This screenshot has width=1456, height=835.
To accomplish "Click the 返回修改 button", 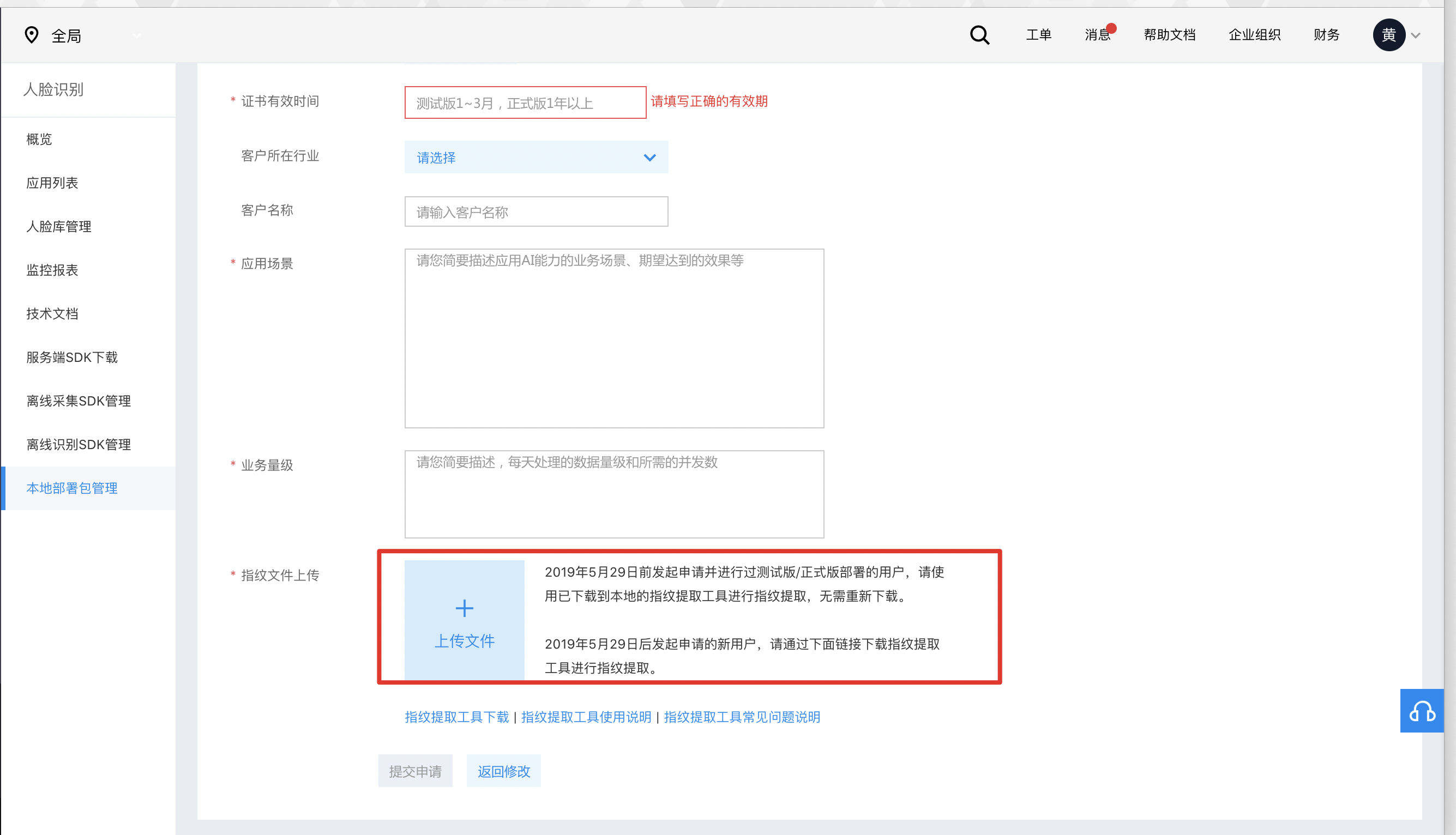I will [504, 771].
